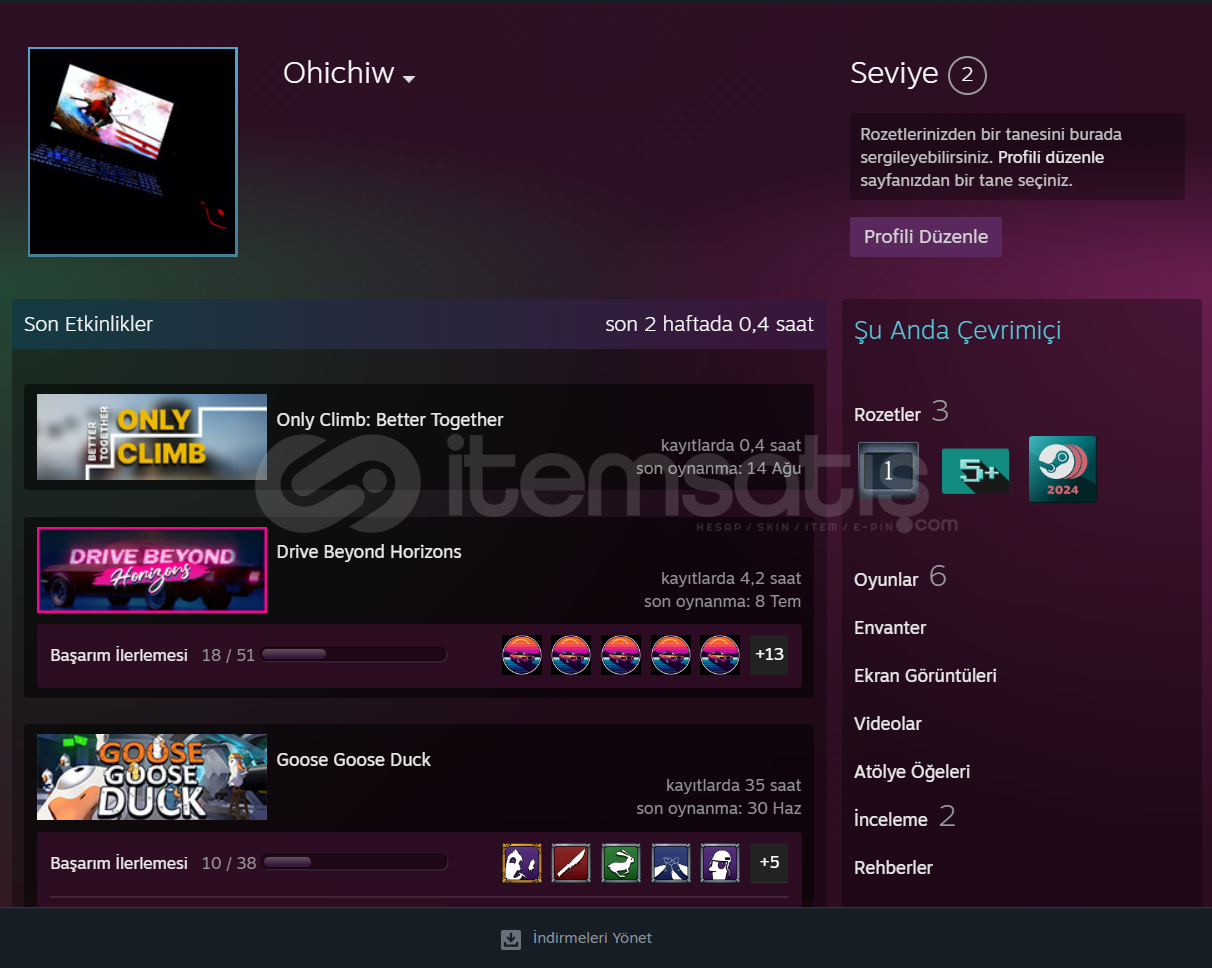1212x968 pixels.
Task: Click the Drive Beyond Horizons achievement progress bar
Action: [353, 655]
